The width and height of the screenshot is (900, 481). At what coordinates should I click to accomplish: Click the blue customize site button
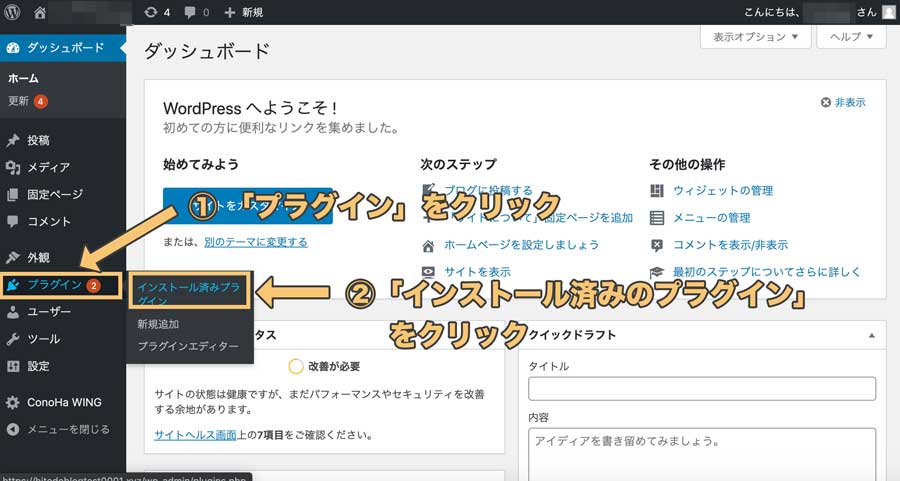point(247,205)
